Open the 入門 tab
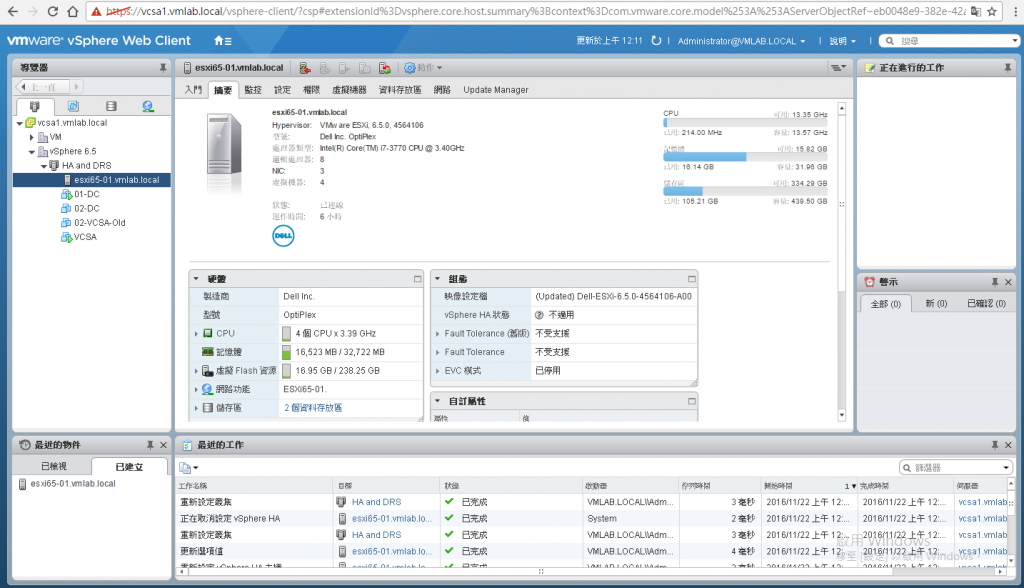Image resolution: width=1024 pixels, height=588 pixels. pyautogui.click(x=193, y=90)
